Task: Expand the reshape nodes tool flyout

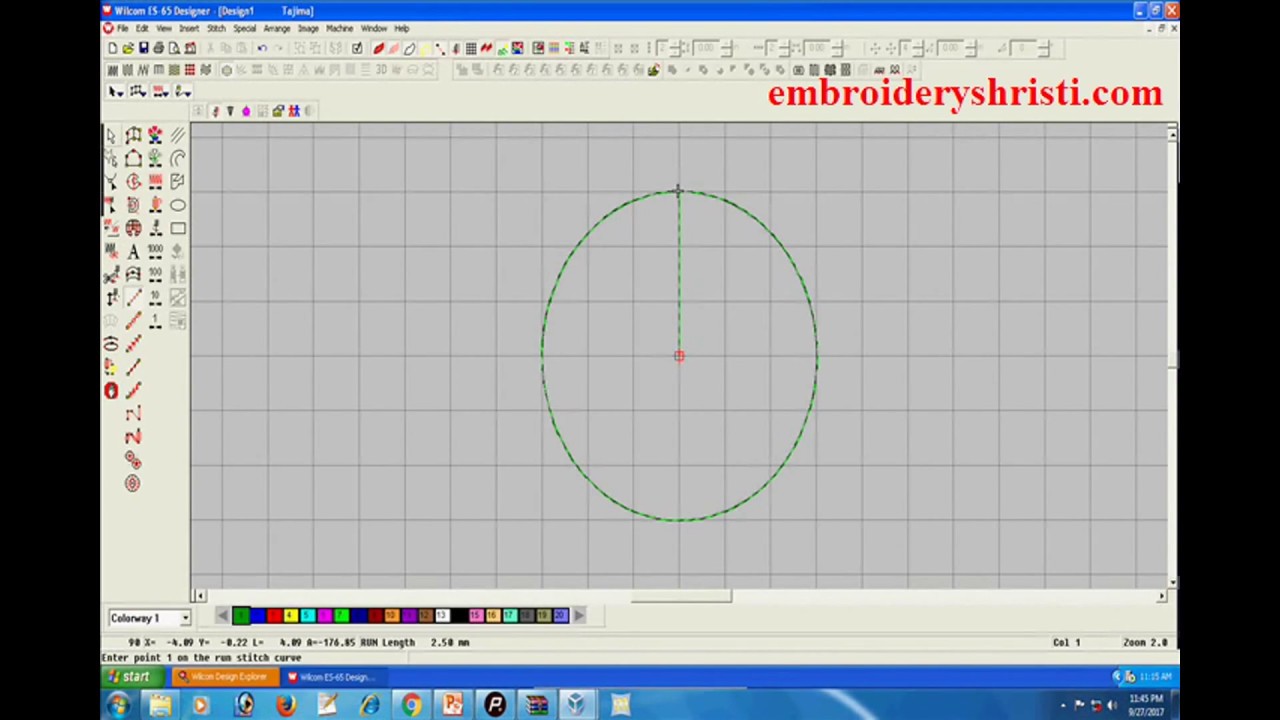Action: click(138, 91)
